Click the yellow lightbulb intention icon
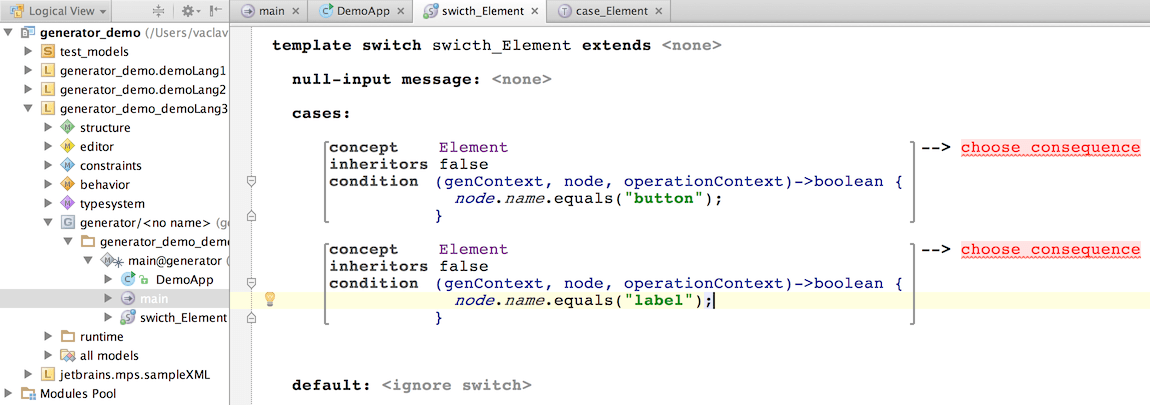Image resolution: width=1150 pixels, height=405 pixels. pos(269,299)
